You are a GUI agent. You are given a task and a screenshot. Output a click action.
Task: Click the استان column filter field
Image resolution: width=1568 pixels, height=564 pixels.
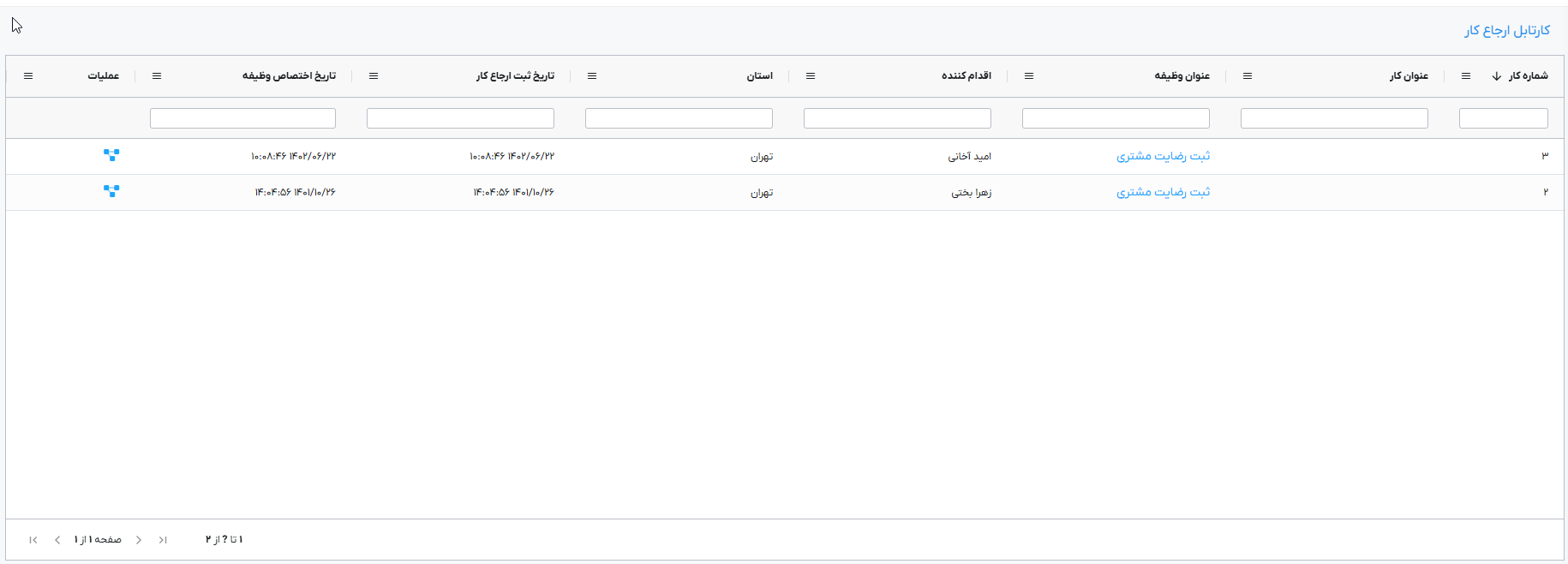pos(679,118)
